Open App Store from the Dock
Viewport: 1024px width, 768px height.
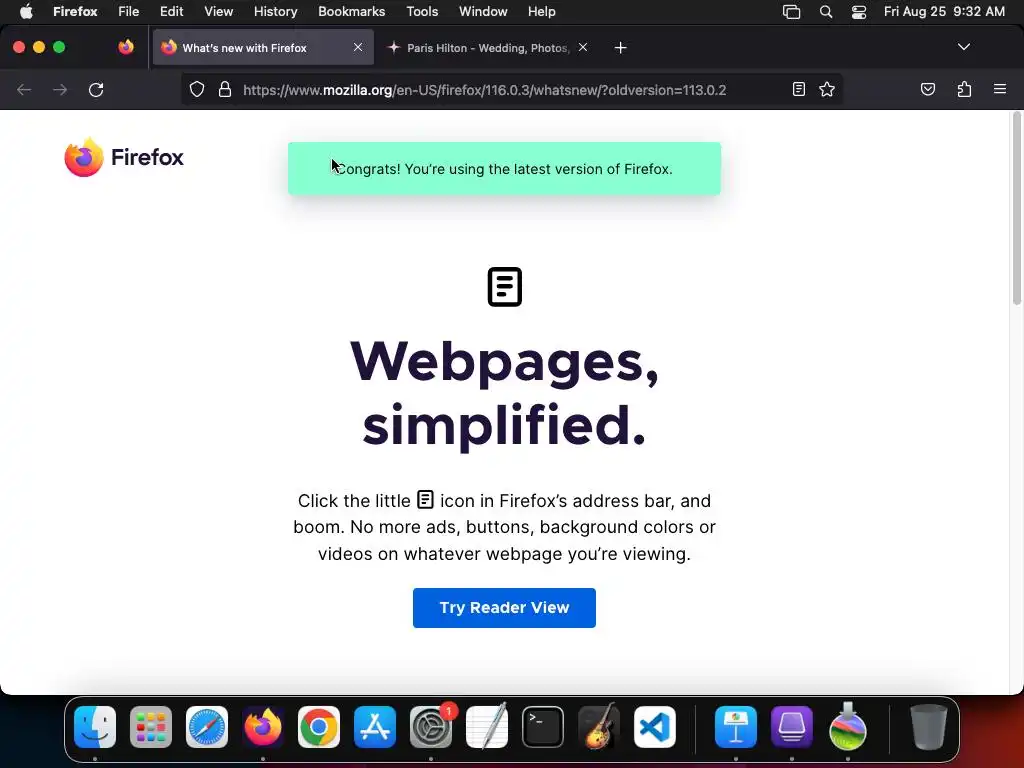pyautogui.click(x=375, y=727)
